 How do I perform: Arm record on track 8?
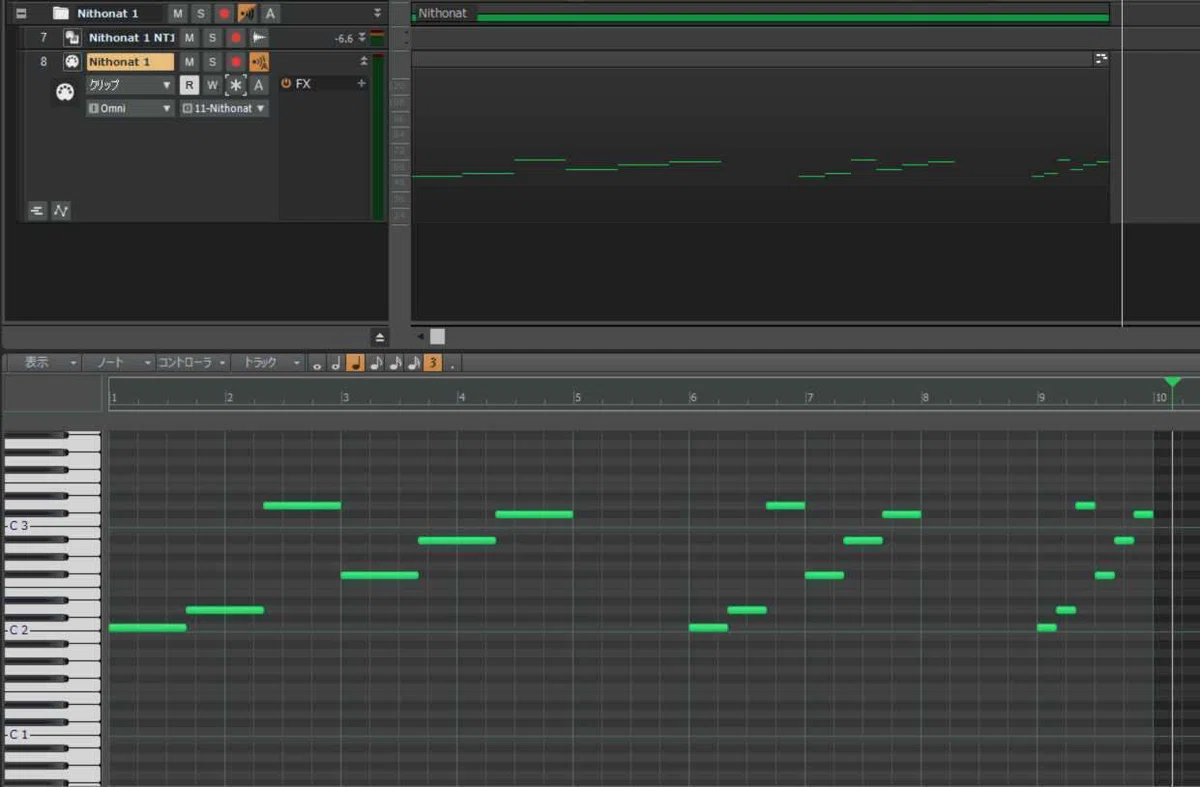pyautogui.click(x=236, y=62)
